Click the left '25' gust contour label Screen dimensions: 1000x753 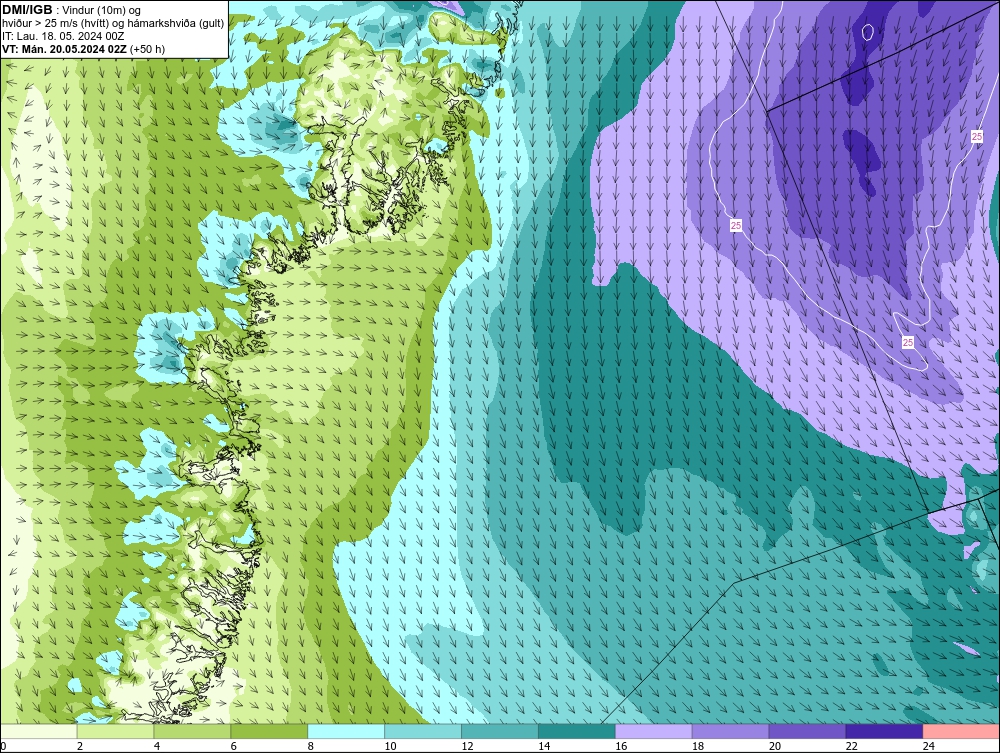pyautogui.click(x=736, y=225)
